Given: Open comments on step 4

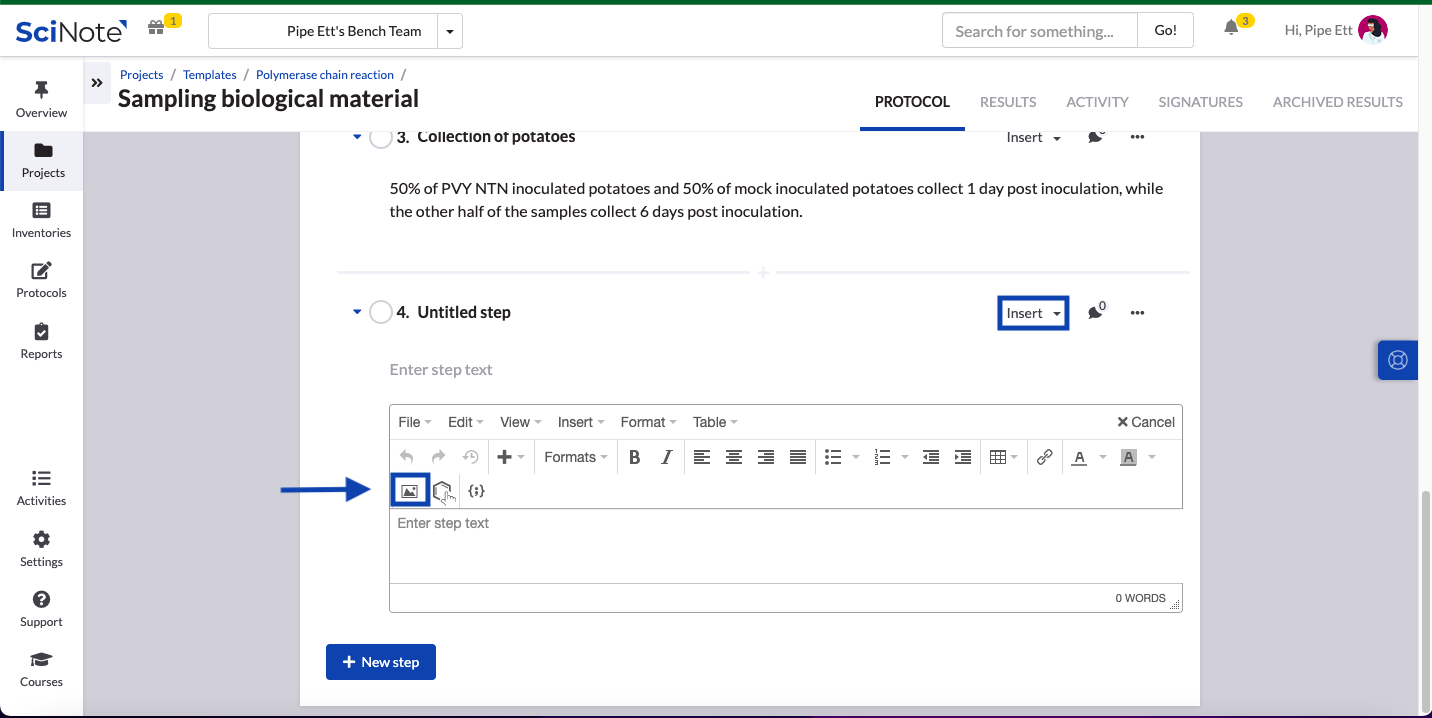Looking at the screenshot, I should [1095, 313].
